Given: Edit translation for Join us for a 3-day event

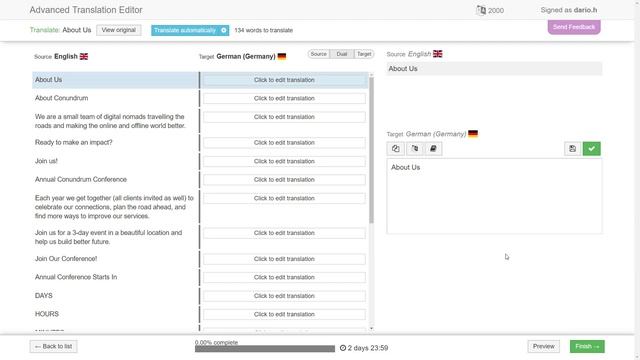Looking at the screenshot, I should pyautogui.click(x=284, y=233).
